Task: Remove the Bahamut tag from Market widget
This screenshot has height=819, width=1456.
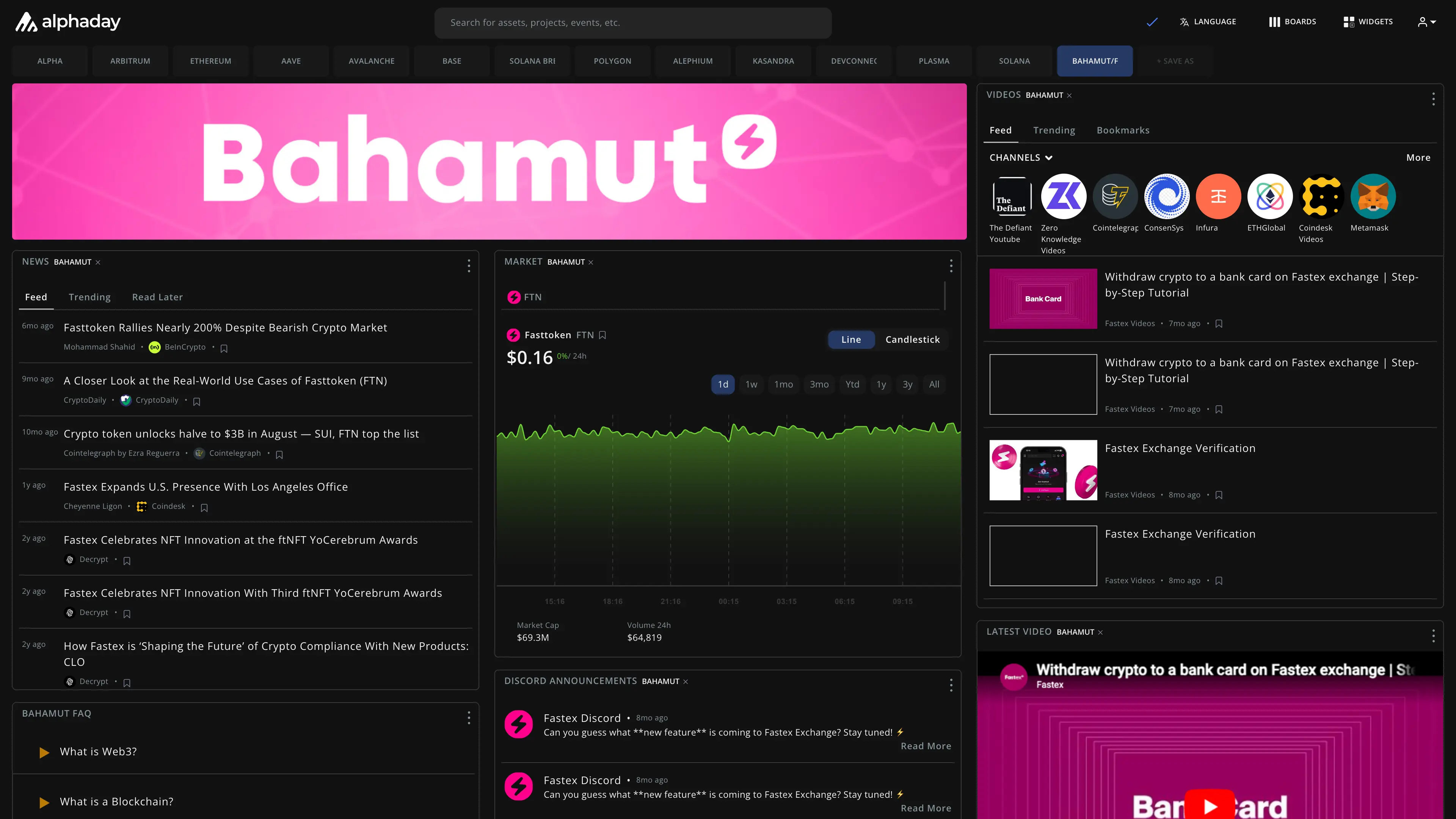Action: click(x=591, y=262)
